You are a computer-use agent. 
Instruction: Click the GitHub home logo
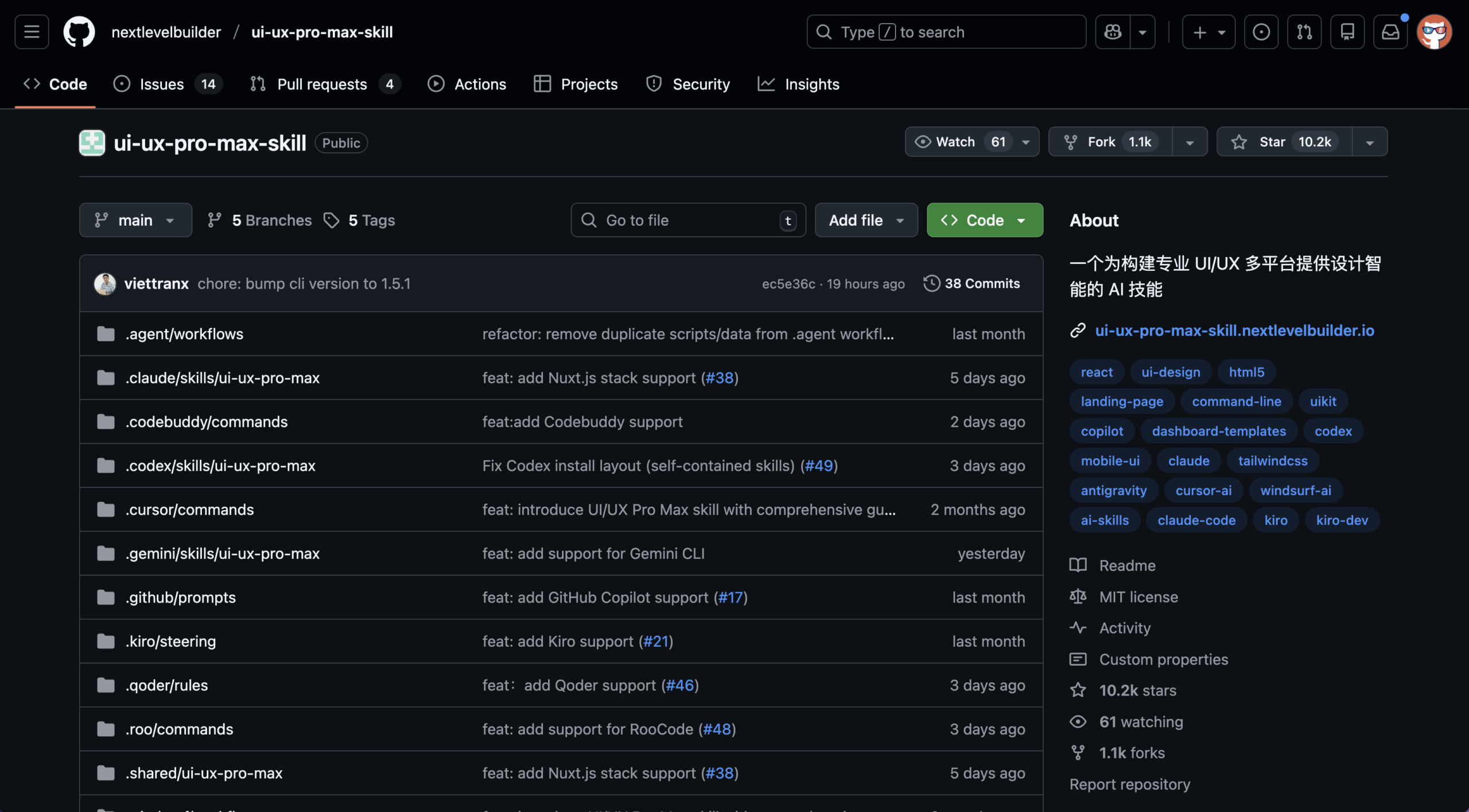pyautogui.click(x=79, y=32)
